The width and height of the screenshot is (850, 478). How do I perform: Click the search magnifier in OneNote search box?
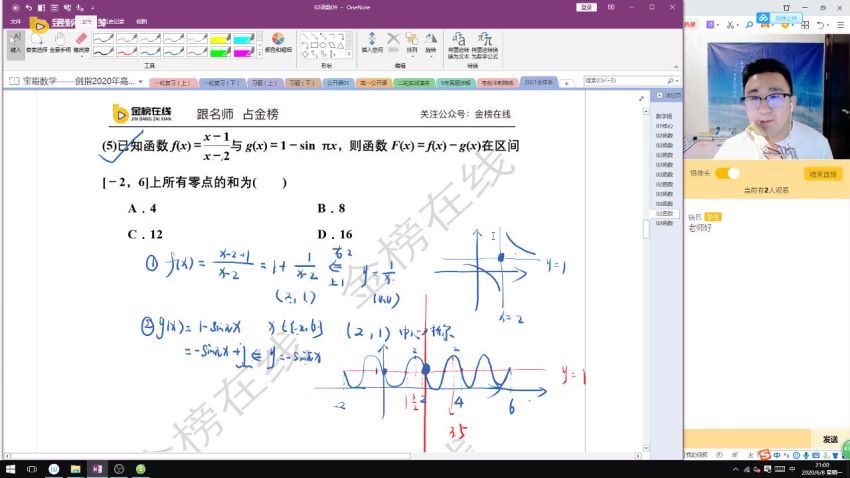click(x=671, y=81)
